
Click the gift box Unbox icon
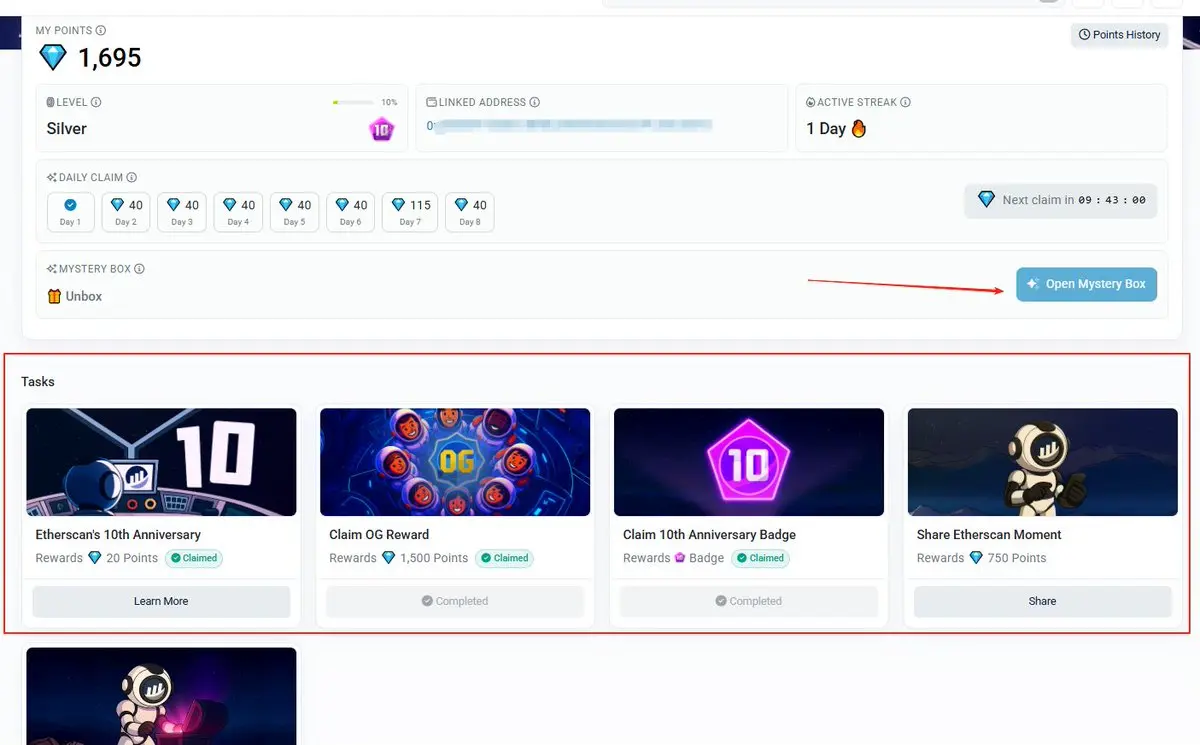pyautogui.click(x=54, y=296)
